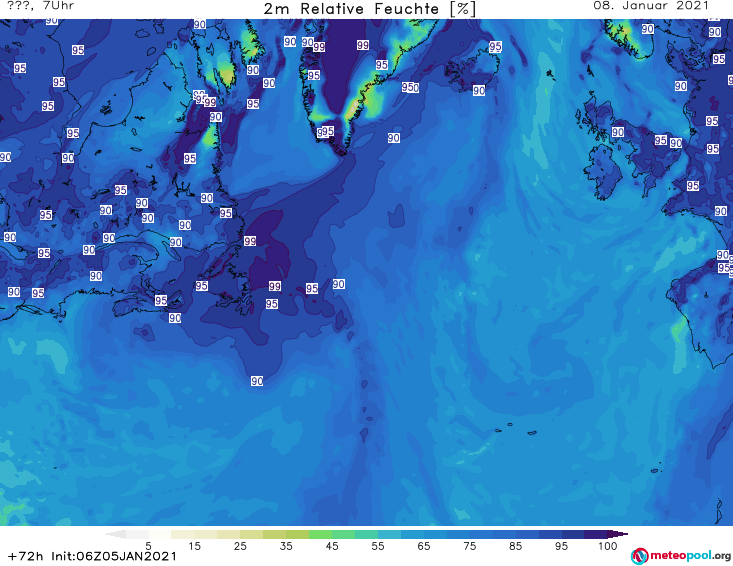Screen dimensions: 733x566
Task: Click the legend value 25
Action: pyautogui.click(x=240, y=546)
